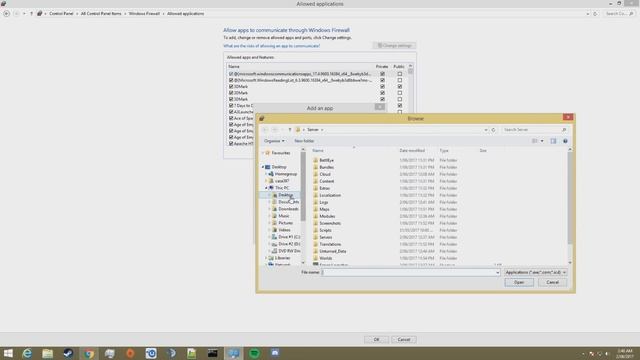This screenshot has height=360, width=640.
Task: Click the OK button in Allowed applications window
Action: 376,340
